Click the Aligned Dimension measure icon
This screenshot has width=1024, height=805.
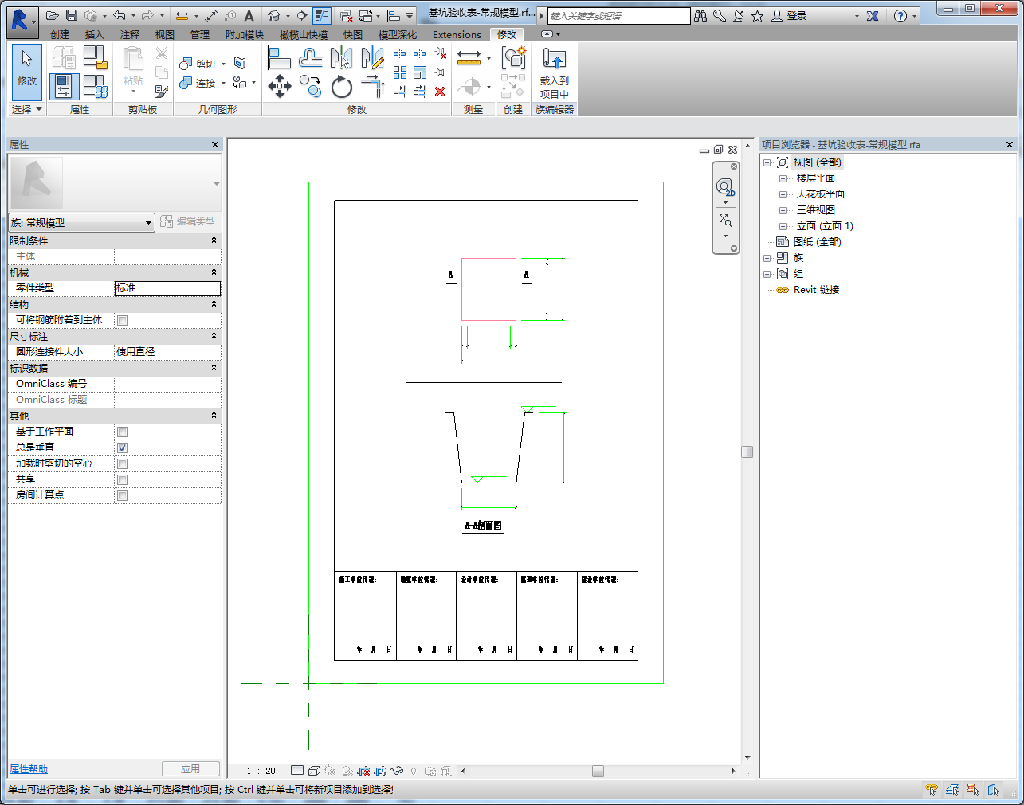[469, 59]
